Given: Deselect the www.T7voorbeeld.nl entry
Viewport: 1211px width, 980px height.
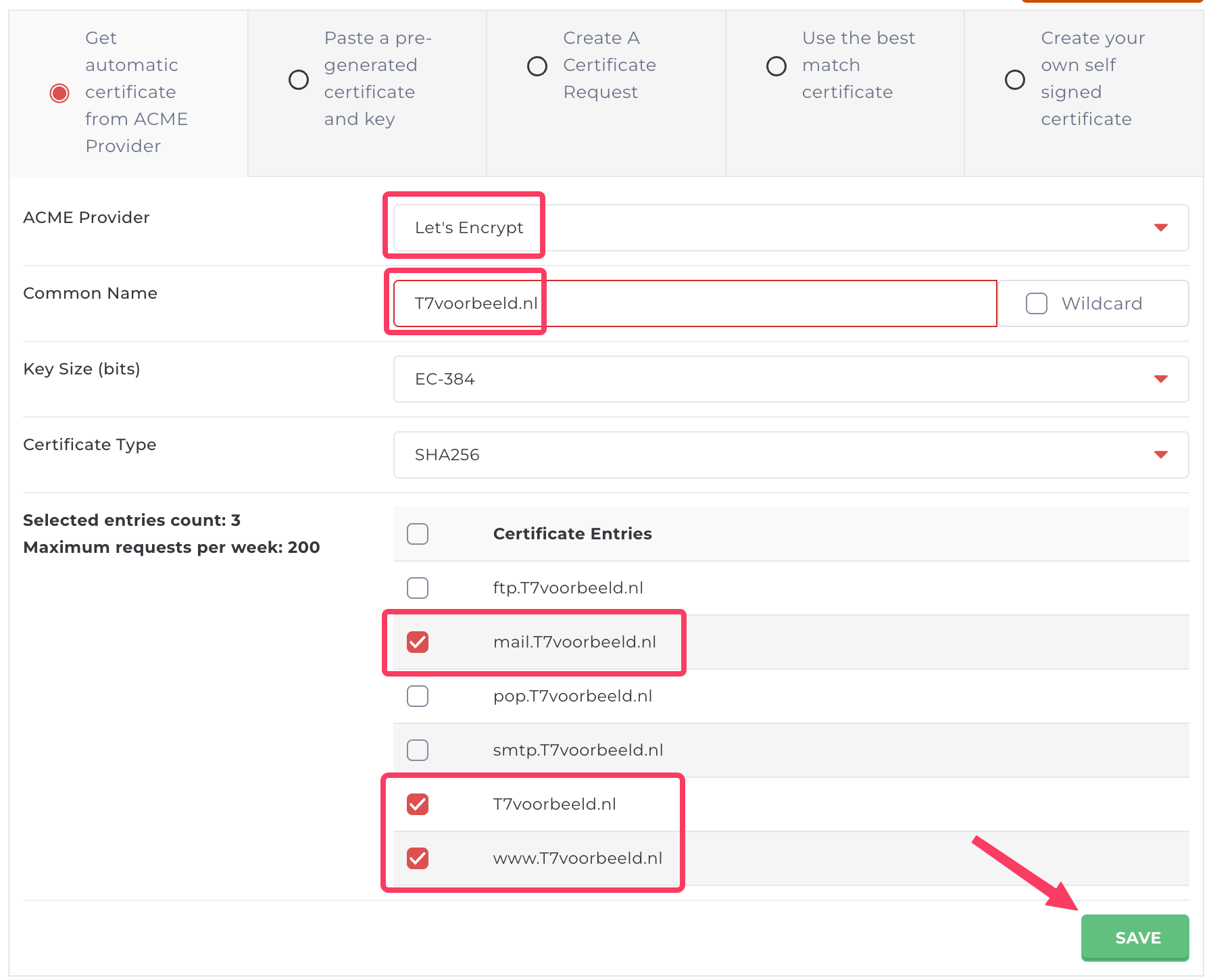Looking at the screenshot, I should coord(418,858).
